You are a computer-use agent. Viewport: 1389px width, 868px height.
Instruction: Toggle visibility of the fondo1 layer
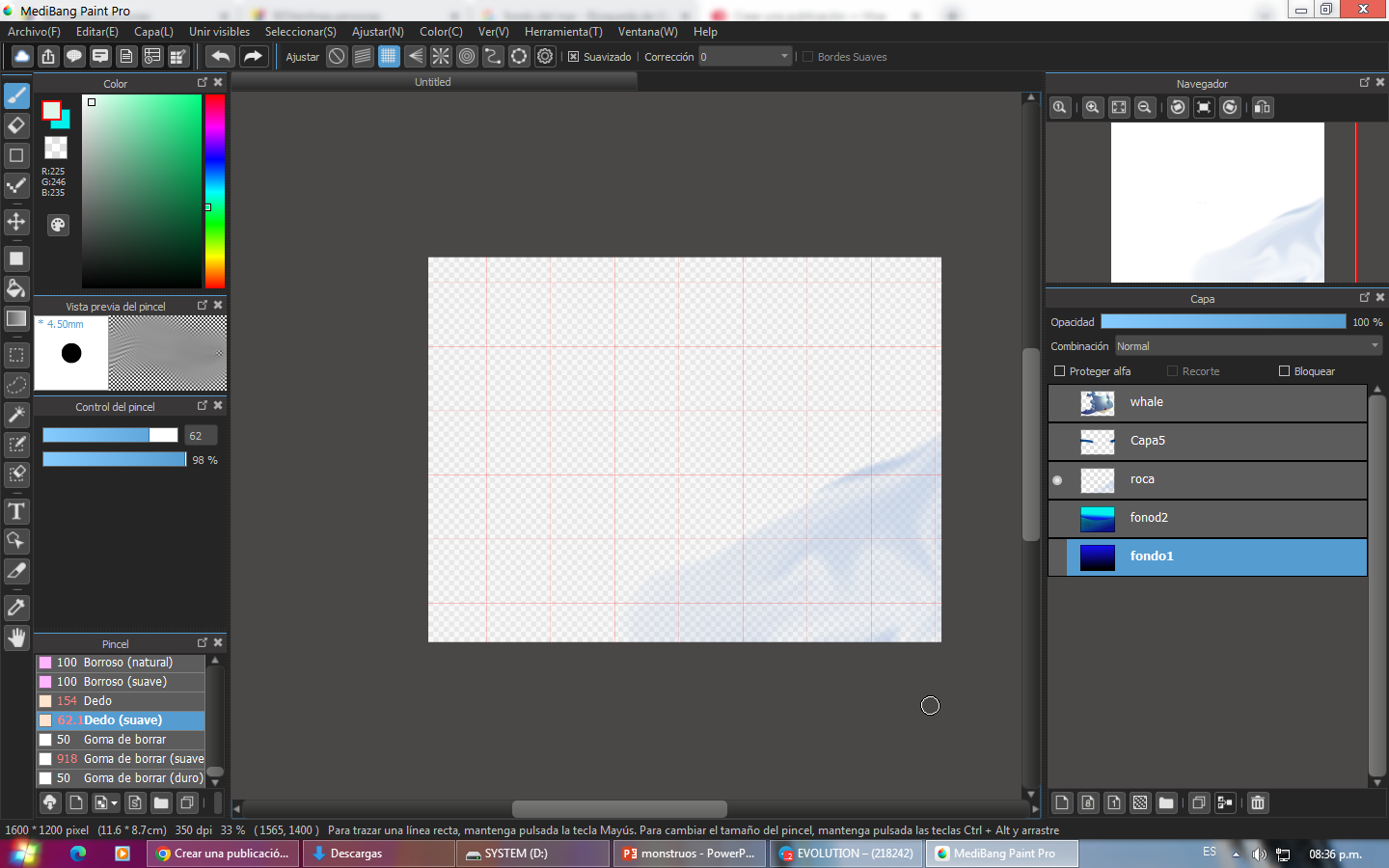(1057, 557)
